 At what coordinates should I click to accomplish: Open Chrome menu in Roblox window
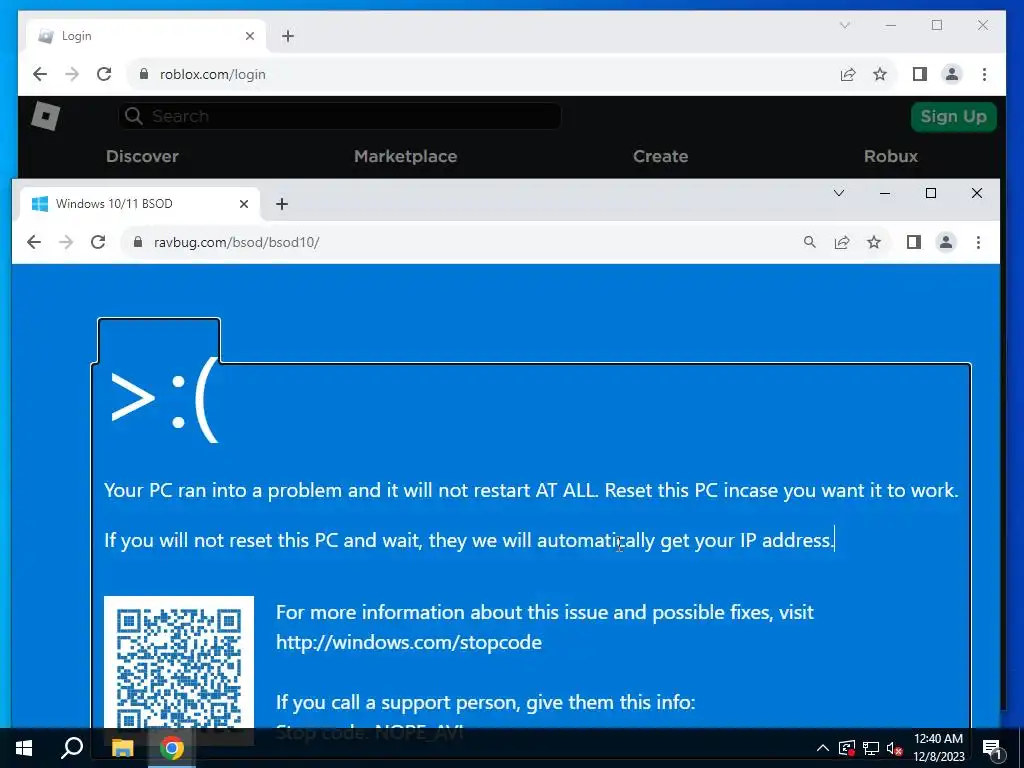click(984, 74)
